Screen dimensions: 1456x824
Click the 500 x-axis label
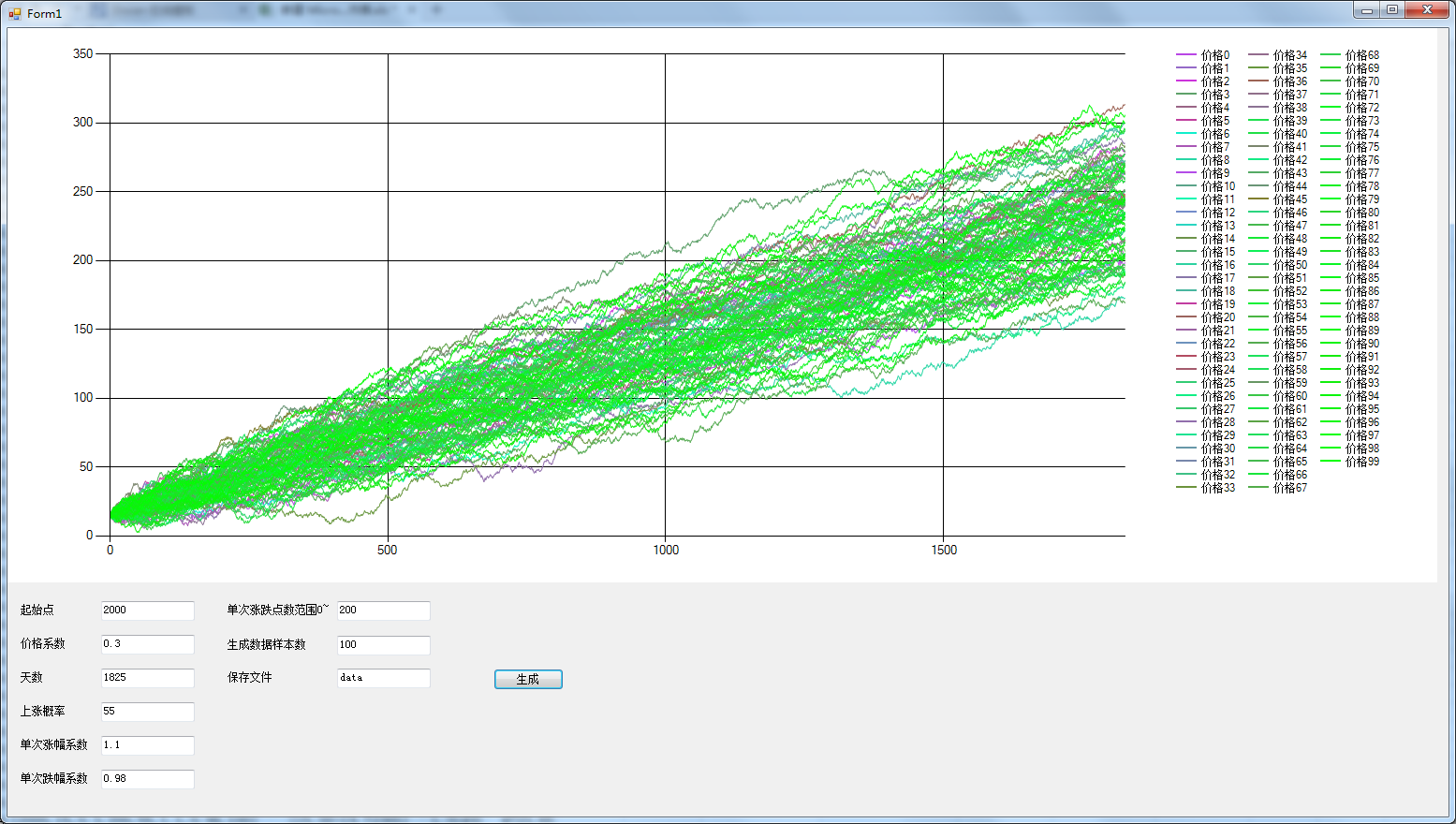(388, 550)
